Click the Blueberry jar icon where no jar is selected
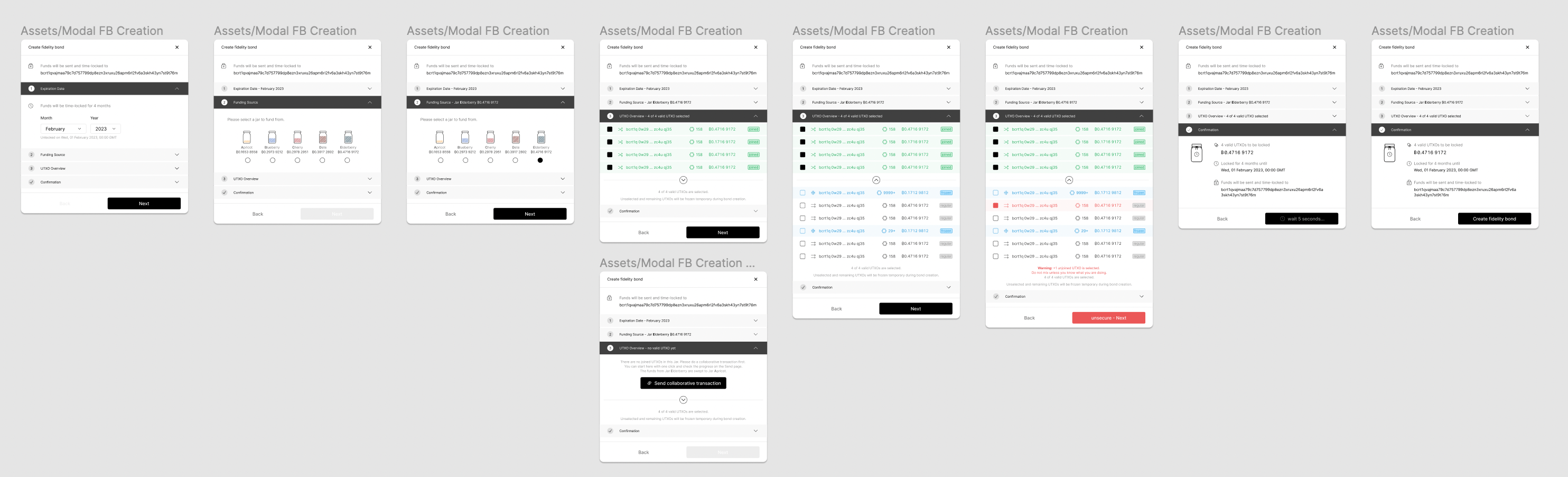The image size is (1568, 477). pos(272,137)
